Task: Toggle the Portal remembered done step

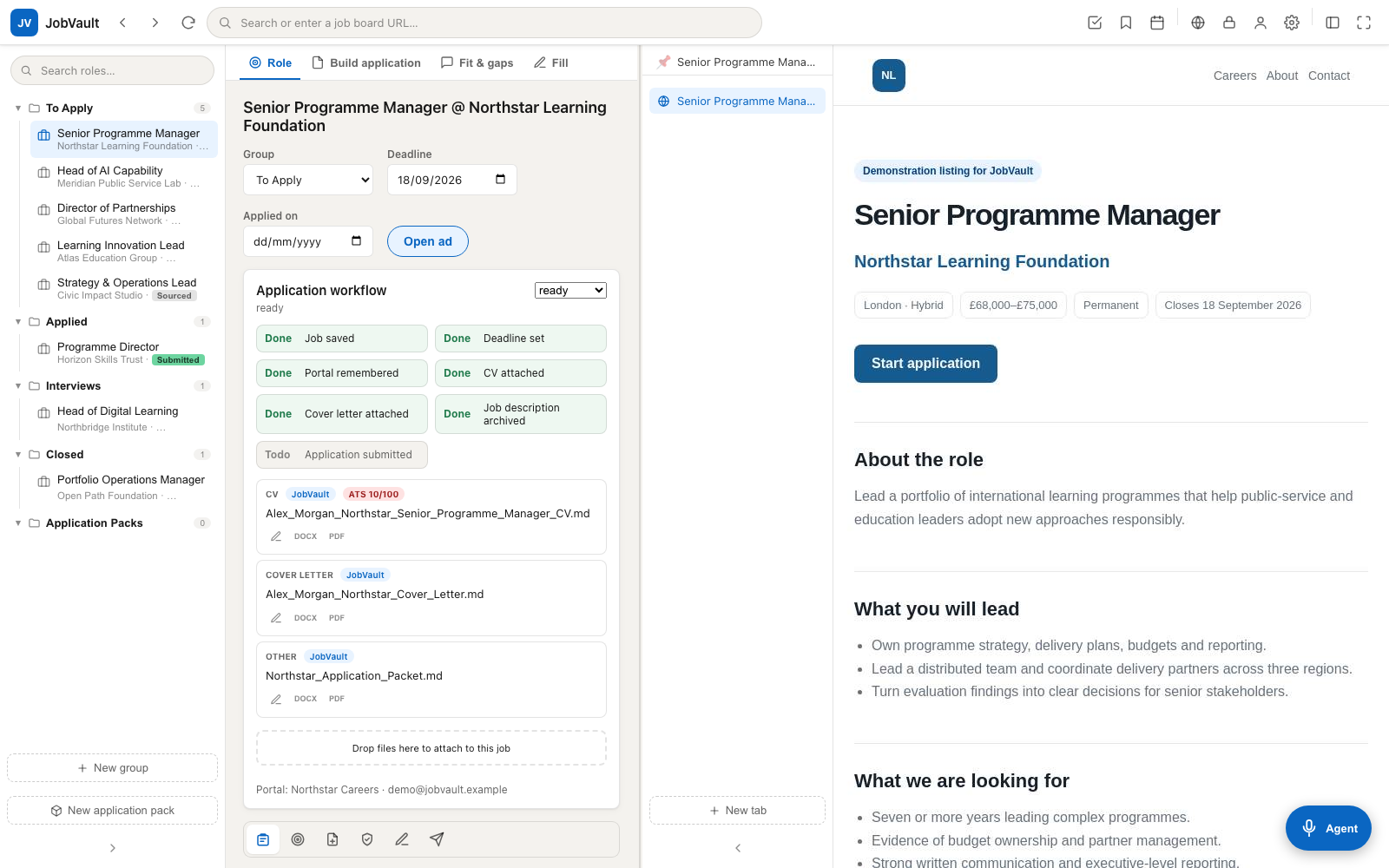Action: click(342, 373)
